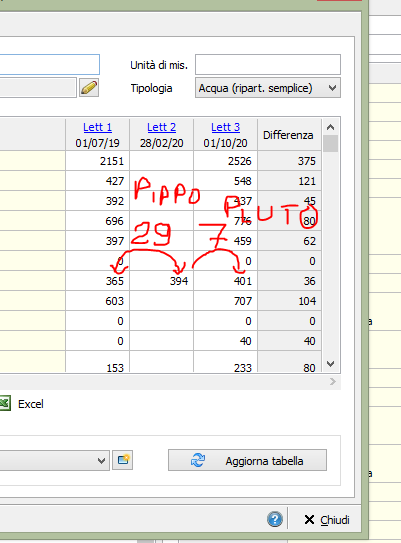Screen dimensions: 401x543
Task: Open the Lett 1 column link
Action: tap(98, 127)
